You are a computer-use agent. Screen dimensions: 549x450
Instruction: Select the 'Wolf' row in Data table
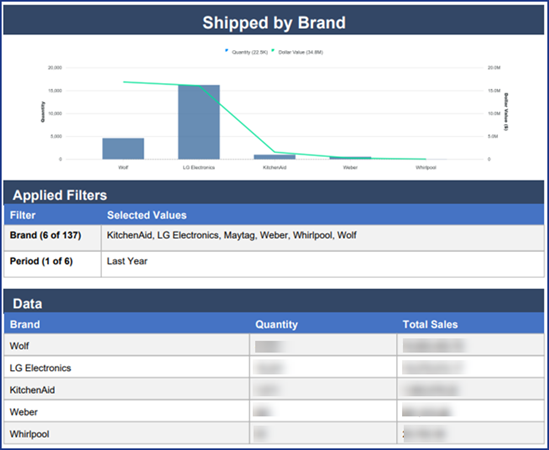coord(274,345)
